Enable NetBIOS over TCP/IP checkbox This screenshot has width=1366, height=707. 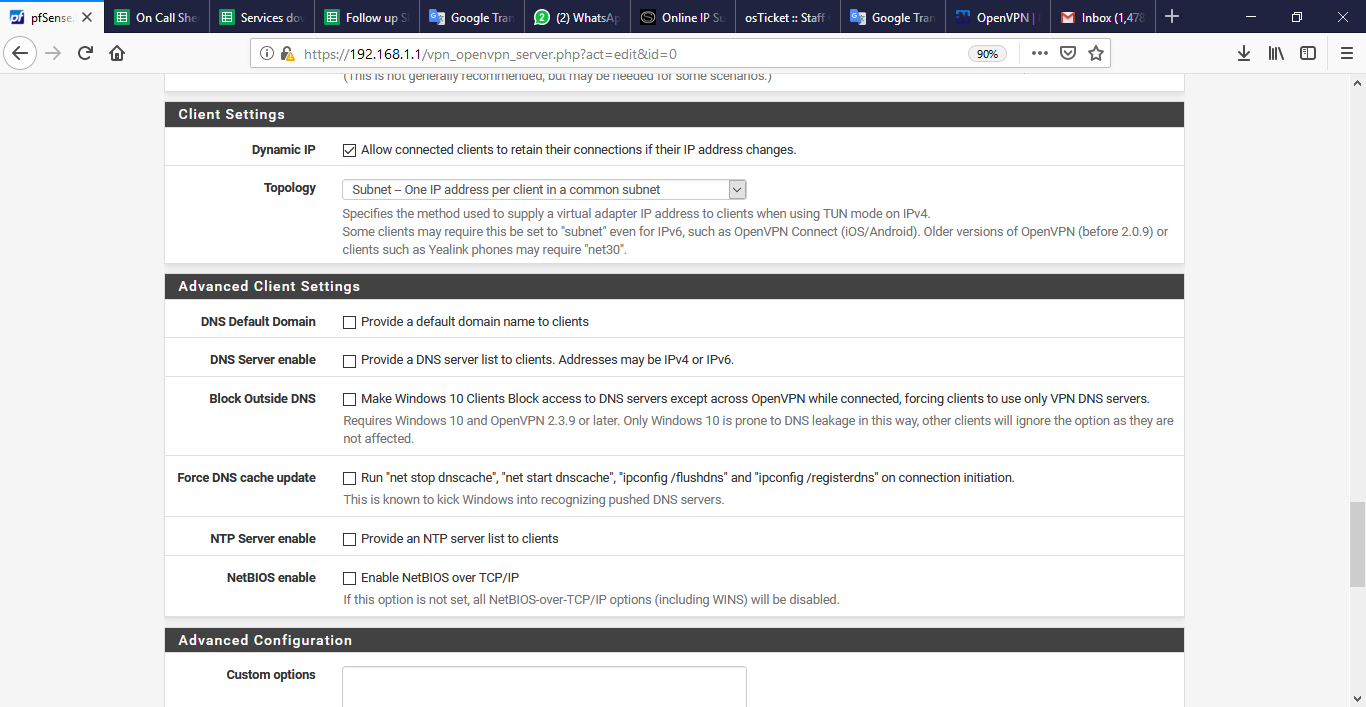click(350, 578)
